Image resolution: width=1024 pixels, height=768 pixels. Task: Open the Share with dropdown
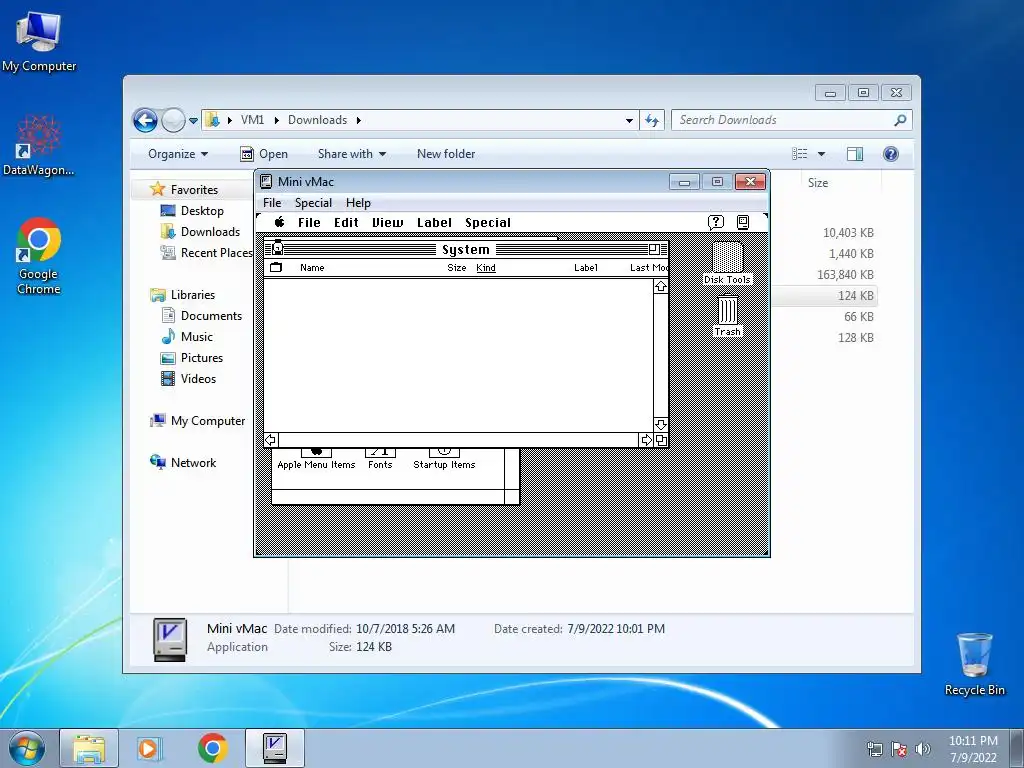[352, 154]
